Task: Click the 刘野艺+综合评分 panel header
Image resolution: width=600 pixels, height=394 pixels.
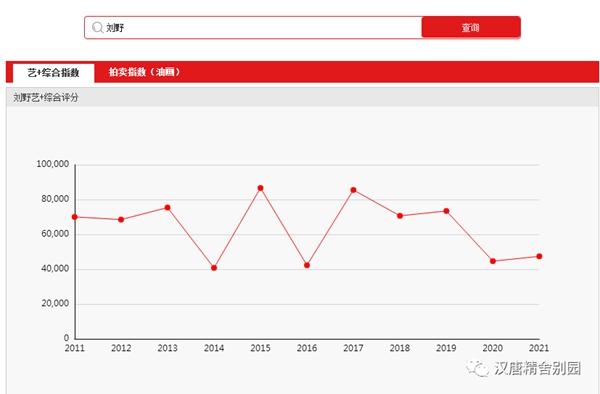Action: click(x=302, y=97)
